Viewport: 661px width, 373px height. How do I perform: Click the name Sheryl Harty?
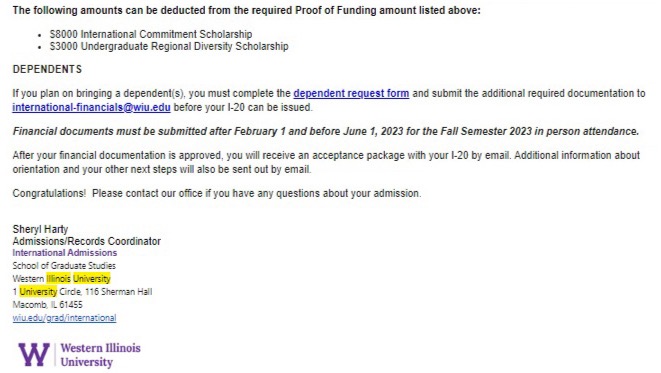point(40,229)
